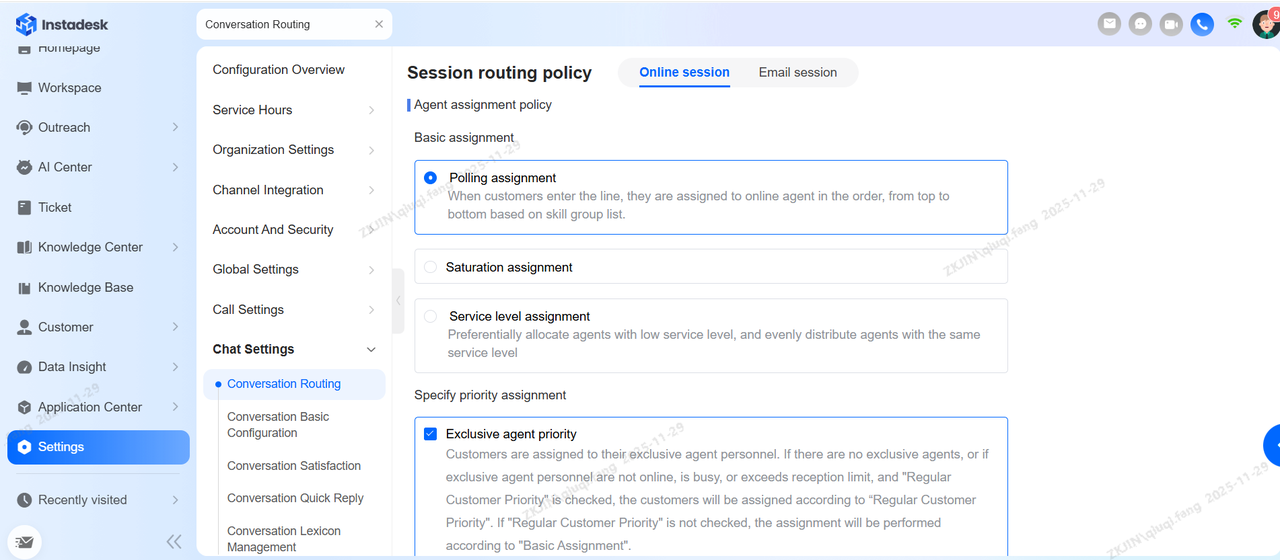This screenshot has width=1280, height=560.
Task: Open Conversation Satisfaction settings
Action: click(294, 465)
